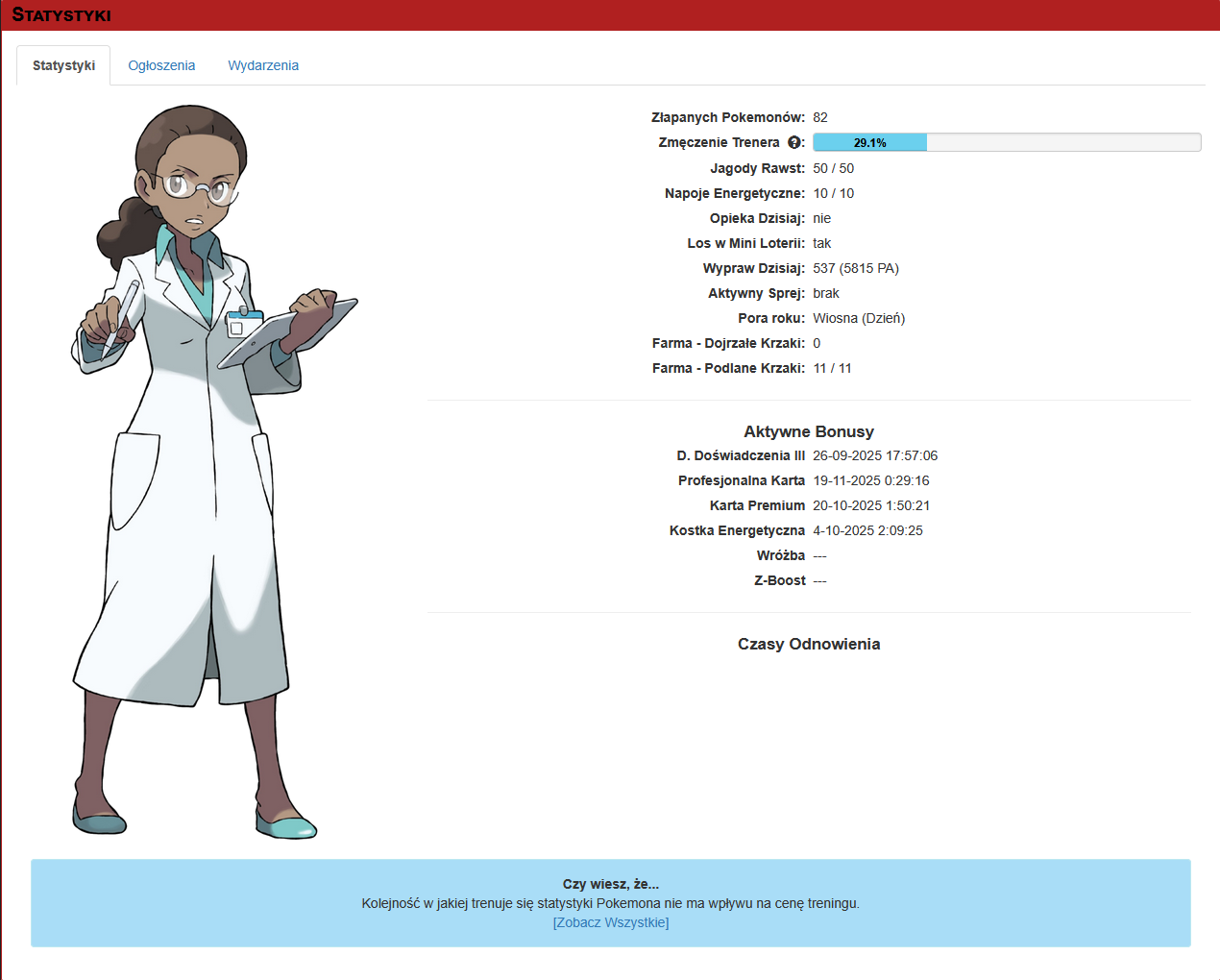Click the trainer character image
Image resolution: width=1220 pixels, height=980 pixels.
(213, 472)
